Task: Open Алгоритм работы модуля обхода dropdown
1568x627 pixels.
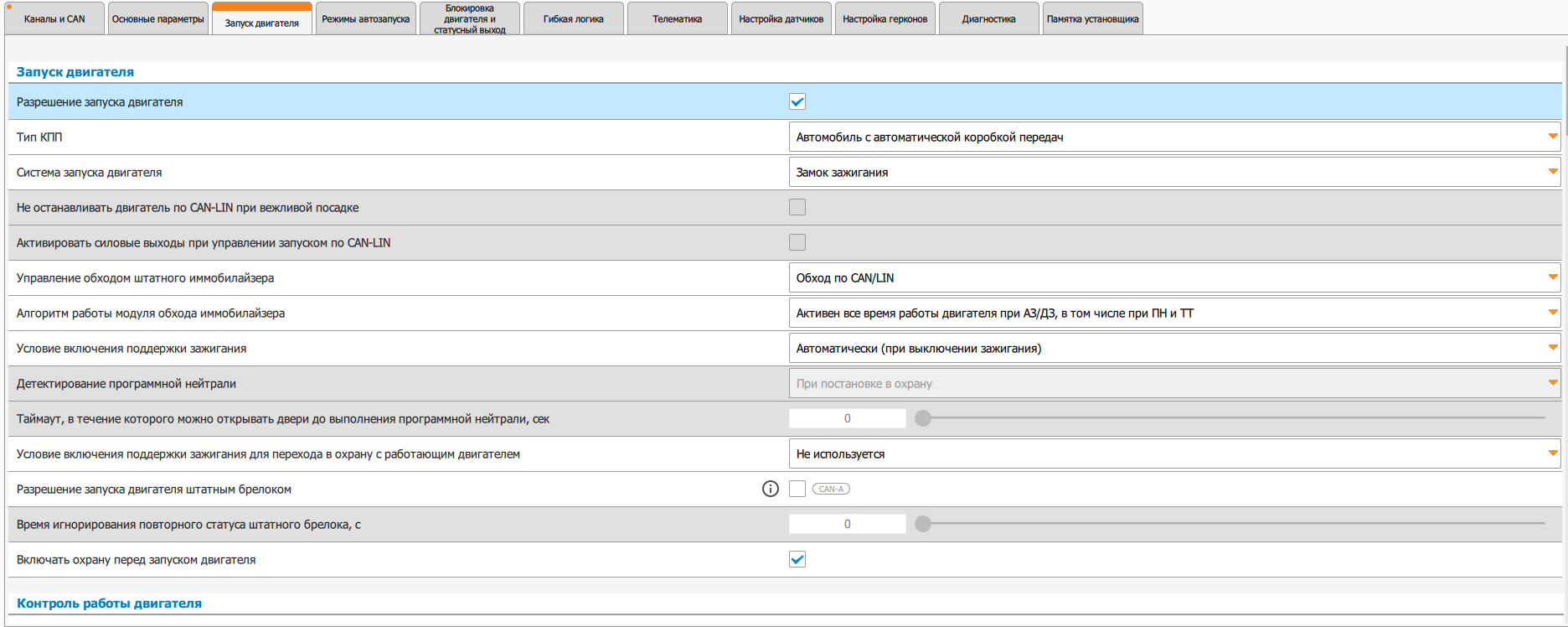Action: 1174,313
